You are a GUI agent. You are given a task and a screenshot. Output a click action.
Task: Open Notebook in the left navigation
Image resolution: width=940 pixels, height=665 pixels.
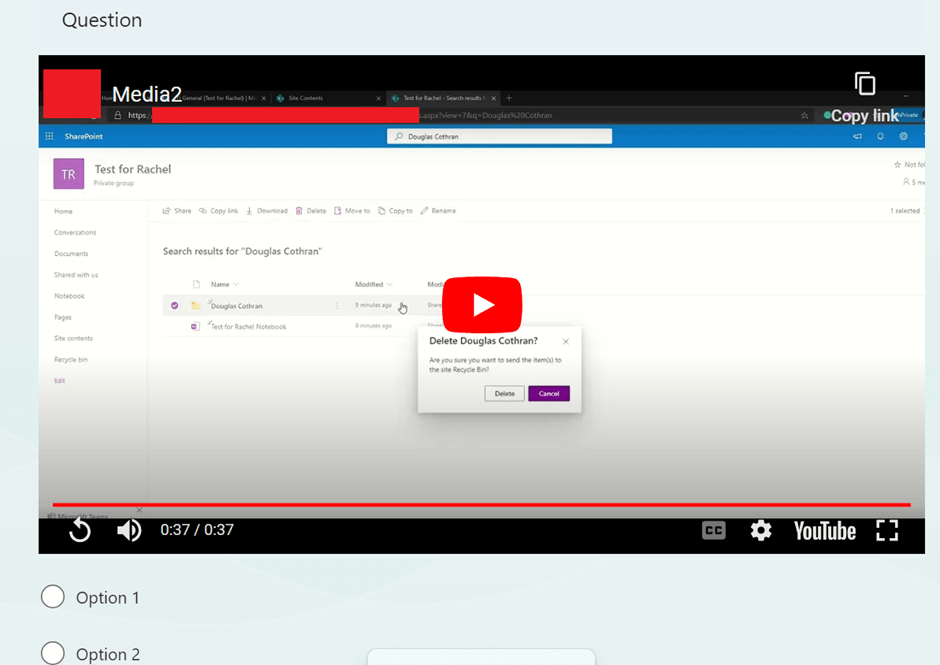(69, 296)
